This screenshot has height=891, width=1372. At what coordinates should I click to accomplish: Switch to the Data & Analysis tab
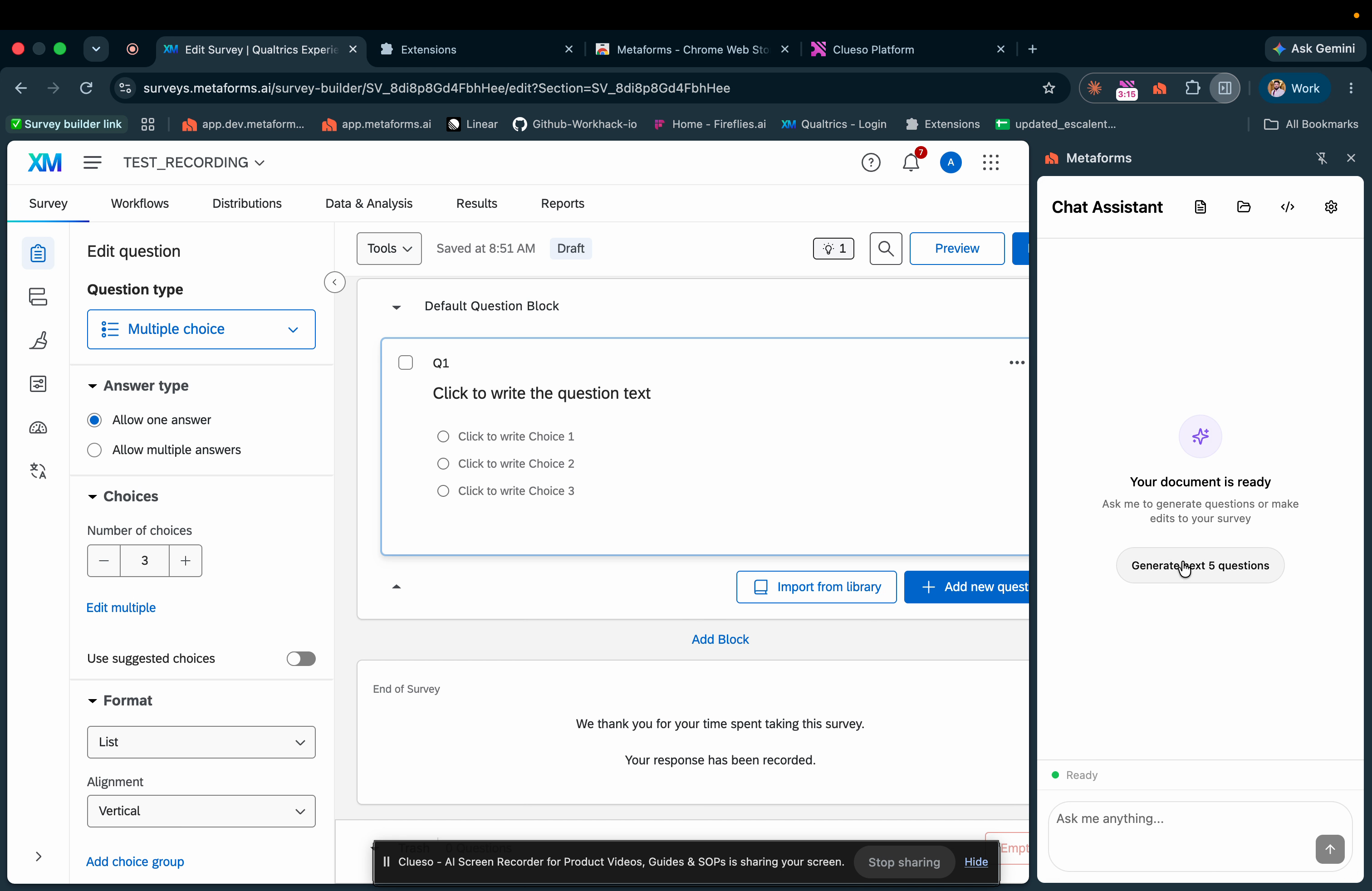tap(369, 203)
